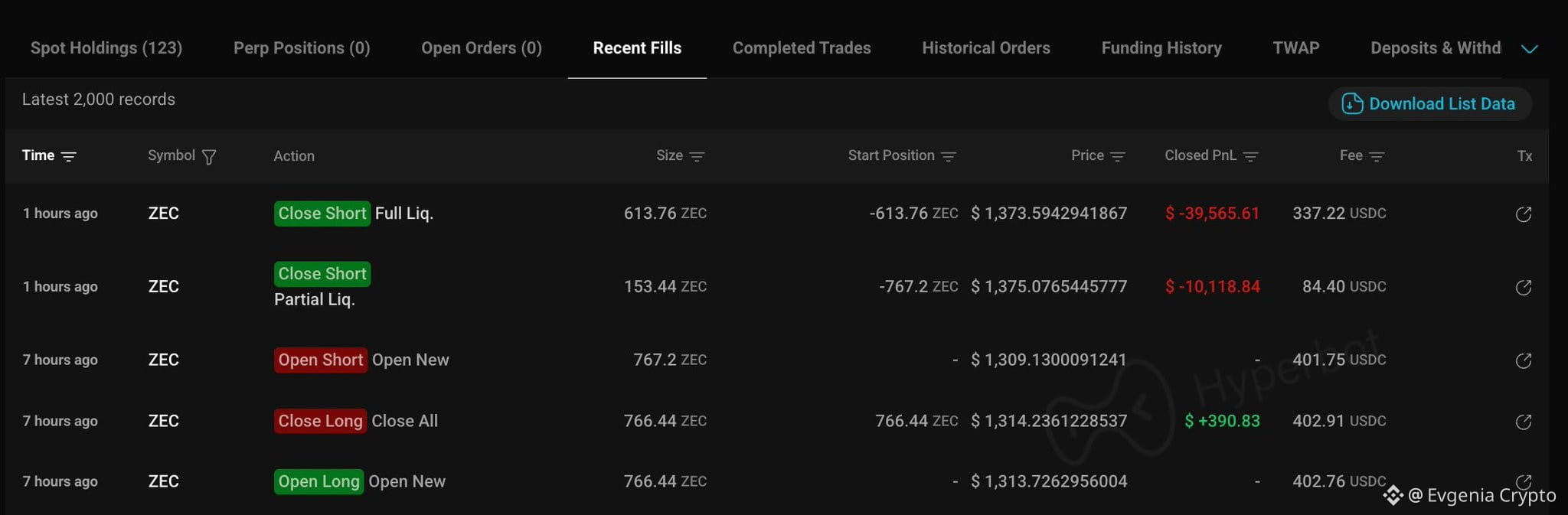Open transaction link for Full Liq. fill
Screen dimensions: 1568x515
(x=1524, y=214)
